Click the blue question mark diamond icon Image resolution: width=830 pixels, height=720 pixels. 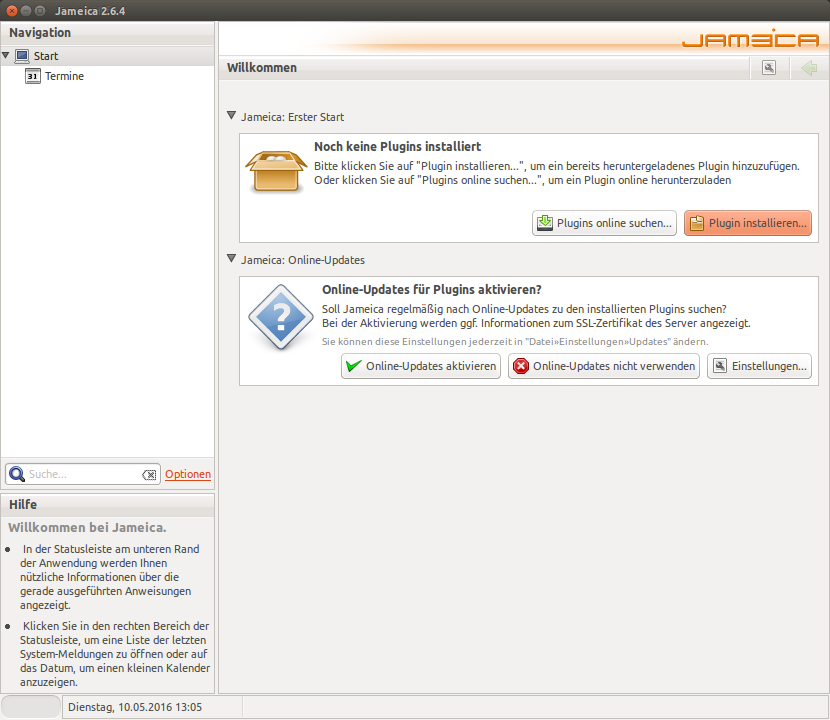click(x=281, y=317)
